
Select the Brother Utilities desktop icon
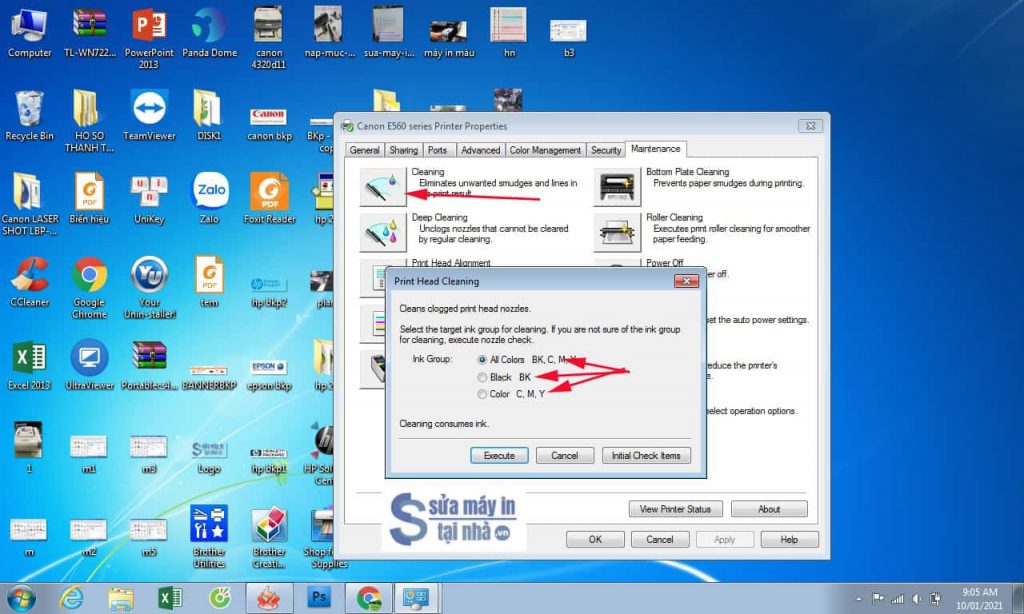[209, 536]
